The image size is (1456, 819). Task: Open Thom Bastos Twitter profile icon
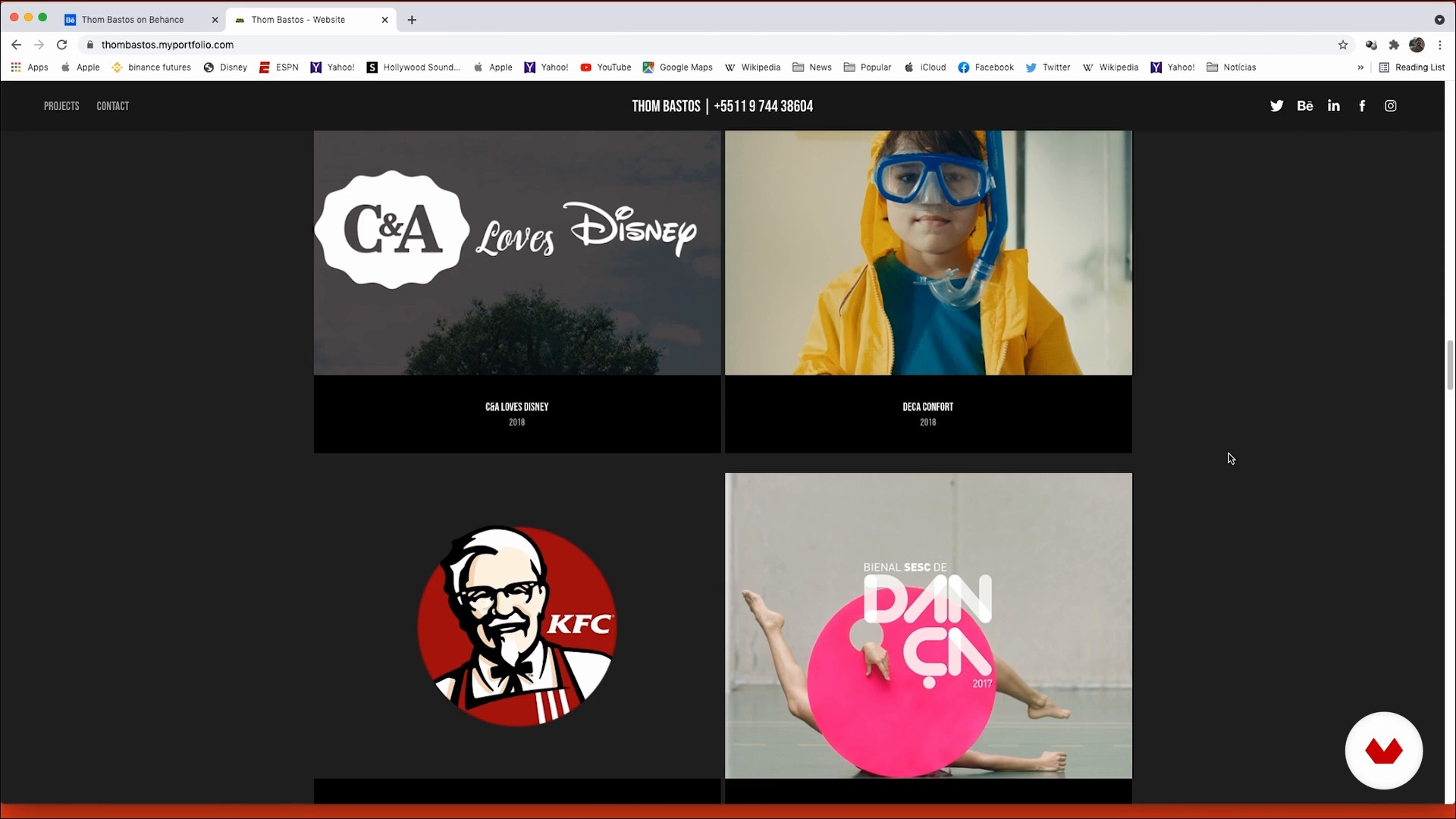coord(1276,106)
